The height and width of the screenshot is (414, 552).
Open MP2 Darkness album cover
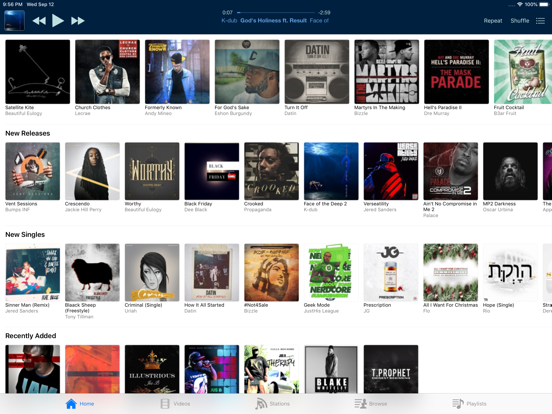(x=510, y=171)
